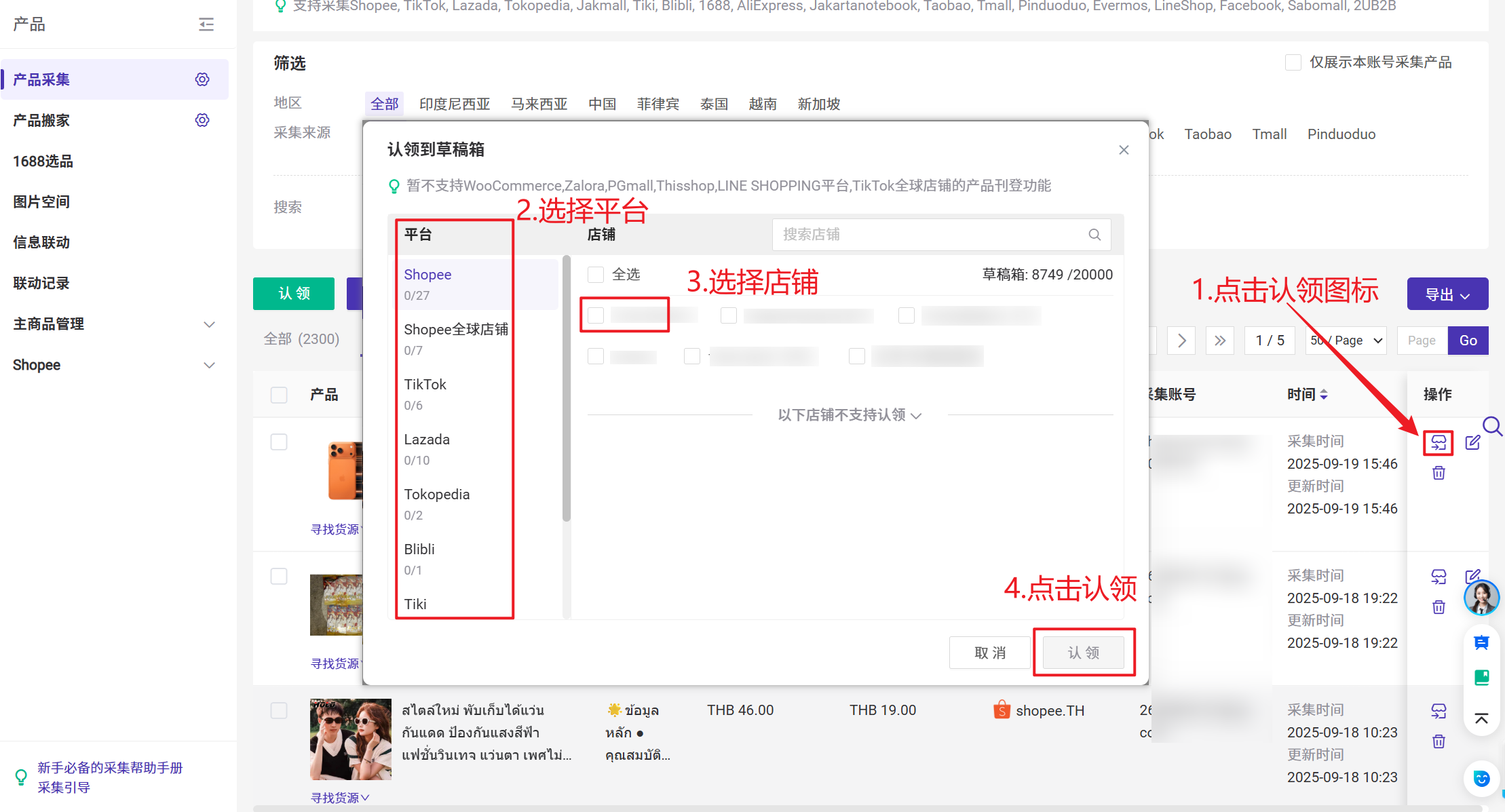The width and height of the screenshot is (1505, 812).
Task: Check the 全选 checkbox in dialog
Action: pos(596,275)
